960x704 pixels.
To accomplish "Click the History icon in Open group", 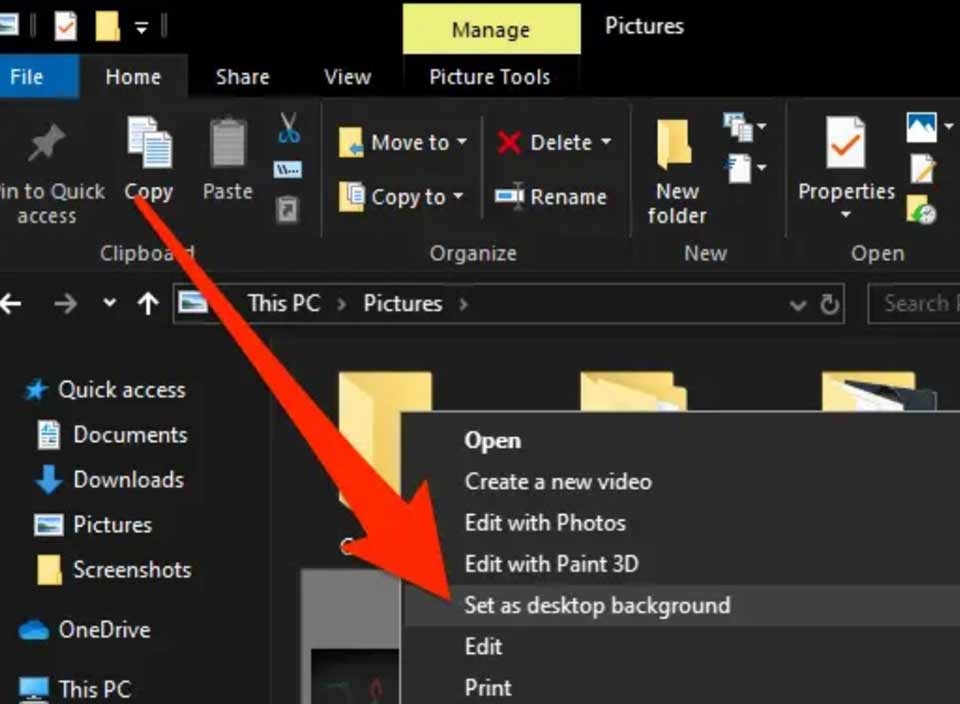I will coord(921,209).
